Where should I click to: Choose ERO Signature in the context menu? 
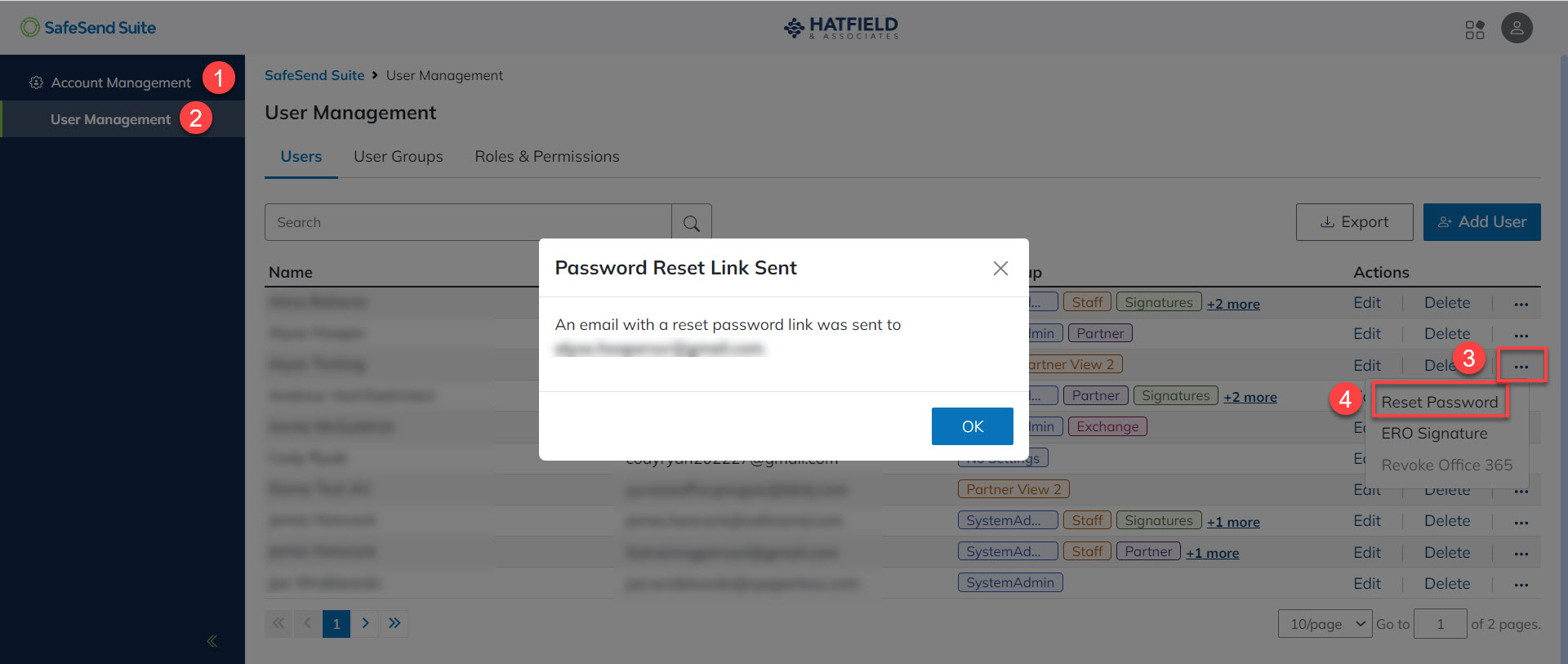coord(1433,433)
